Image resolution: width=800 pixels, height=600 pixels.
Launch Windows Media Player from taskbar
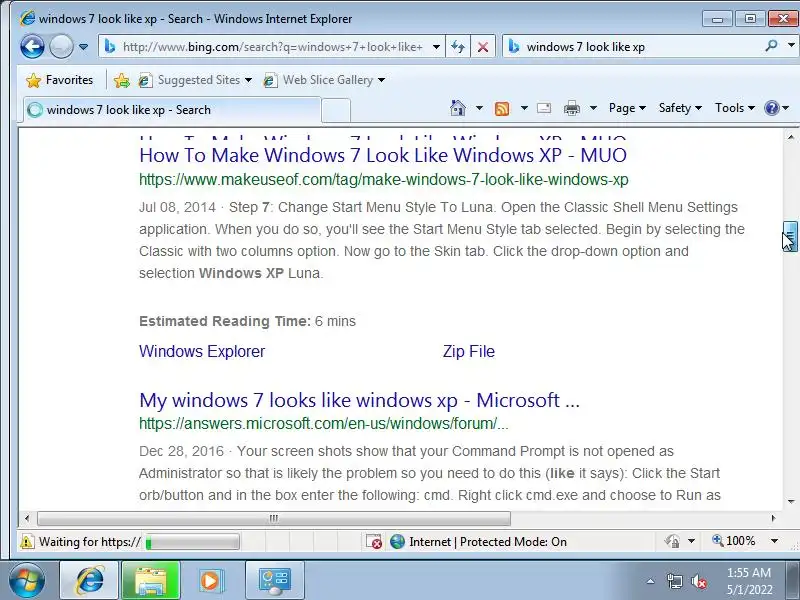(x=210, y=580)
